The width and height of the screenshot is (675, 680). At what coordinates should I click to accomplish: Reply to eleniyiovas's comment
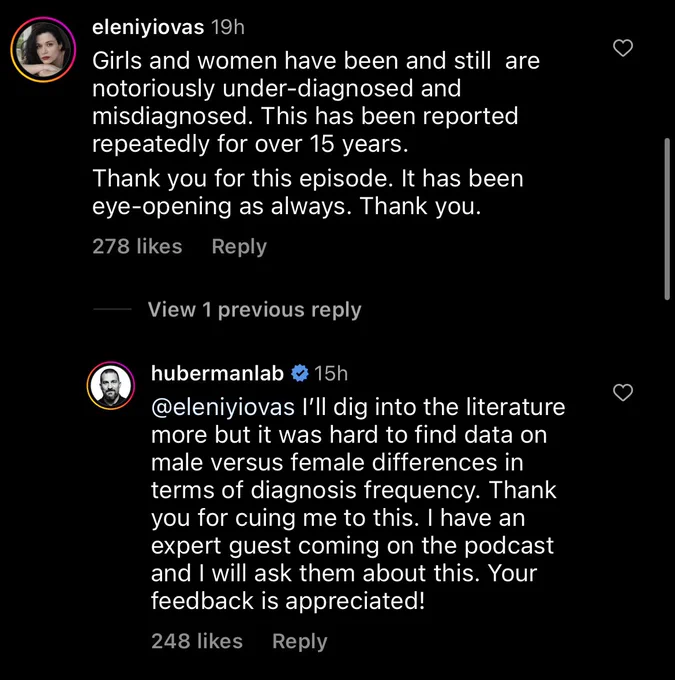click(x=239, y=247)
